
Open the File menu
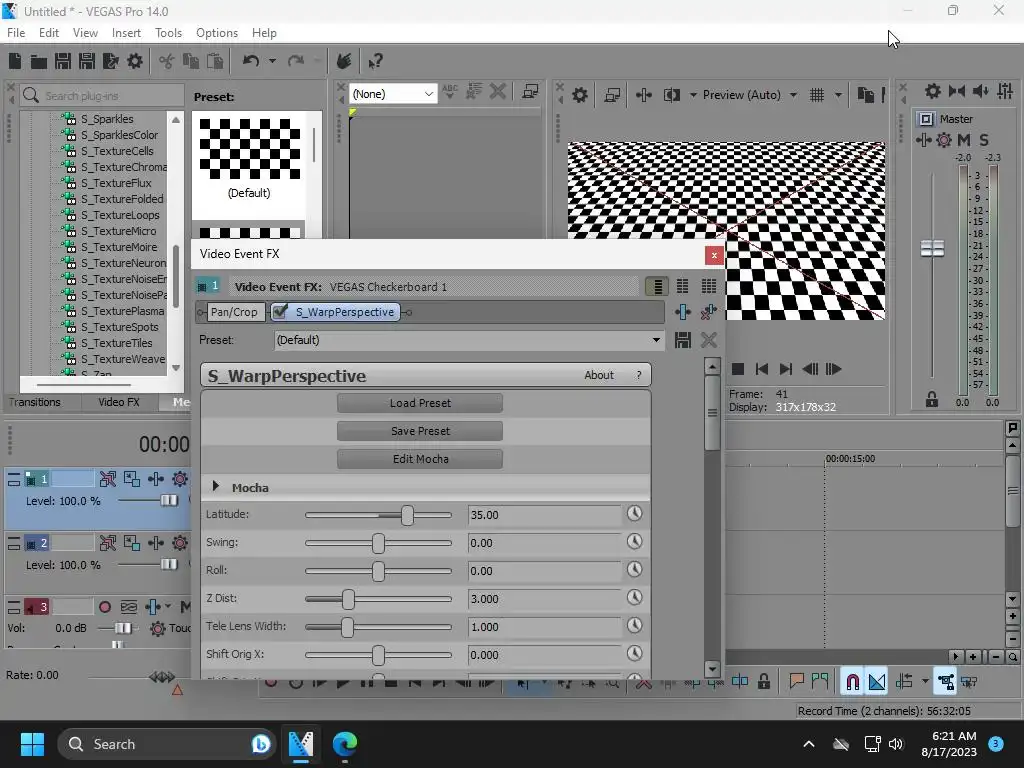coord(16,33)
